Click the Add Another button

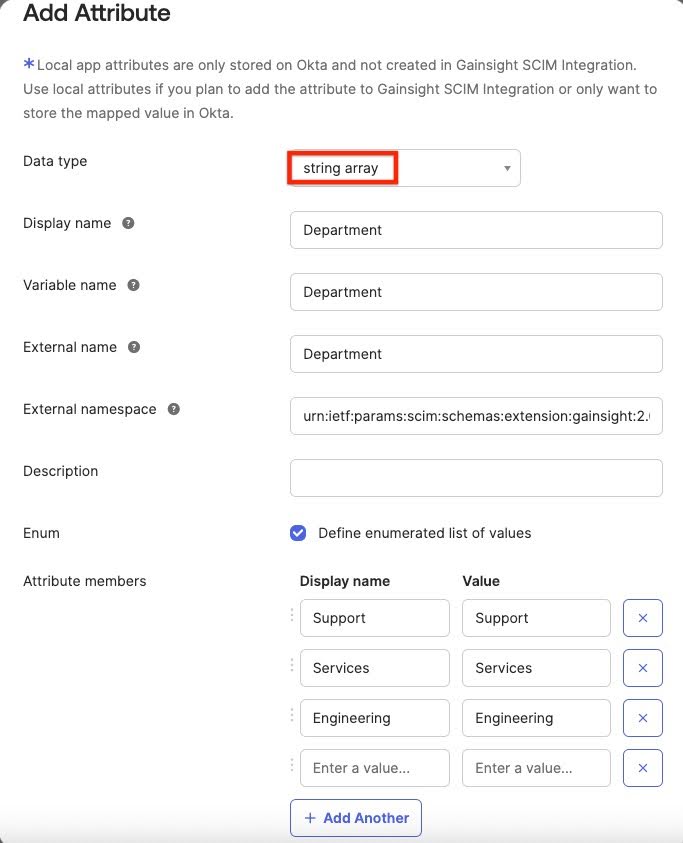[356, 818]
